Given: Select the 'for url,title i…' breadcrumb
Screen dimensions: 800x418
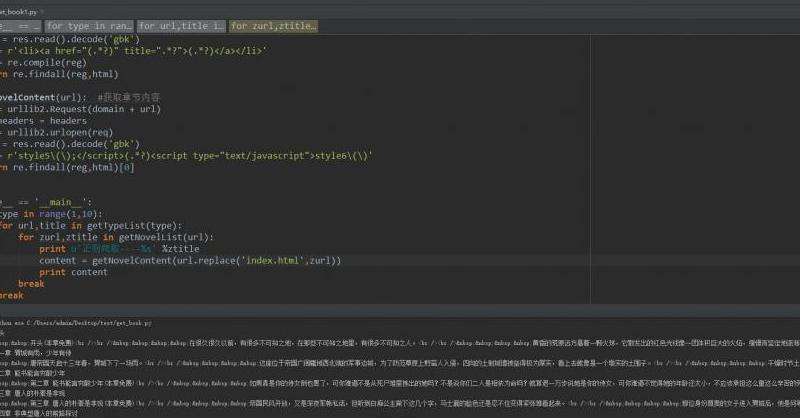Looking at the screenshot, I should (x=181, y=26).
